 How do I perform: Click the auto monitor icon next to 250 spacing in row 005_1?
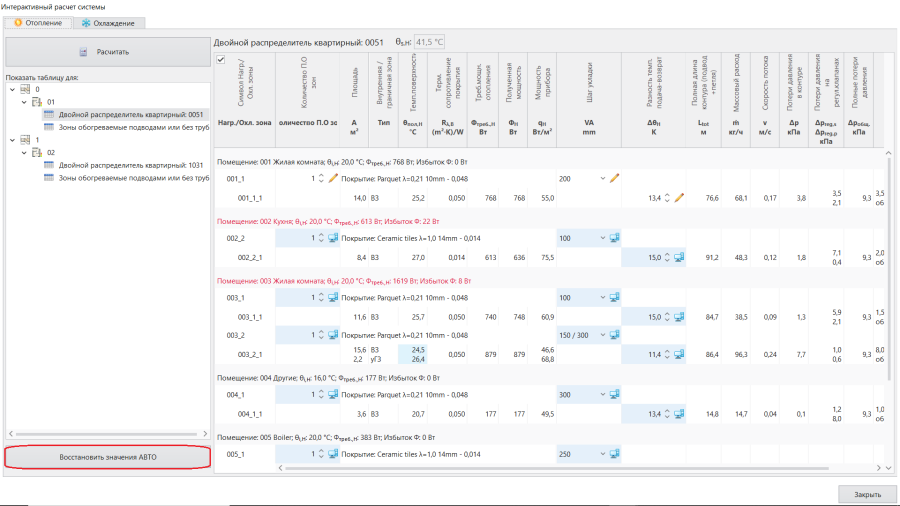614,454
